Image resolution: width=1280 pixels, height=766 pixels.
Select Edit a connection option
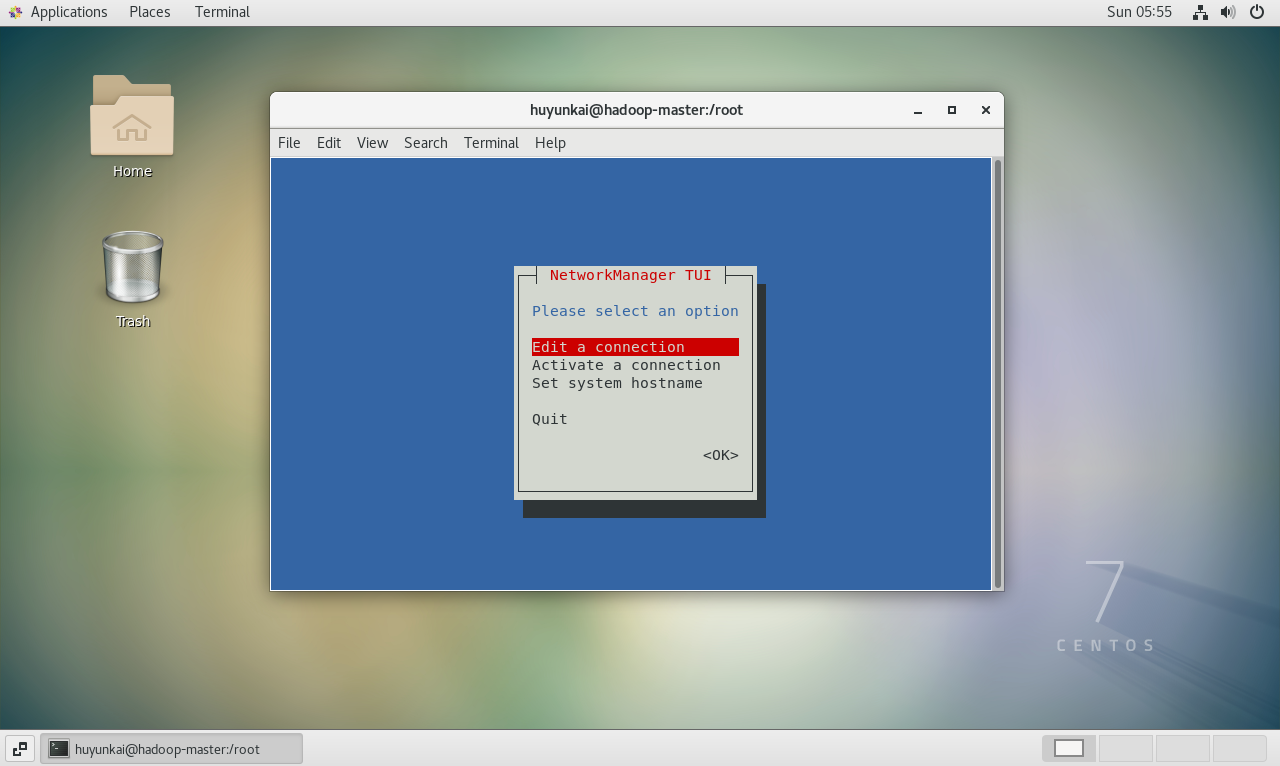point(635,347)
